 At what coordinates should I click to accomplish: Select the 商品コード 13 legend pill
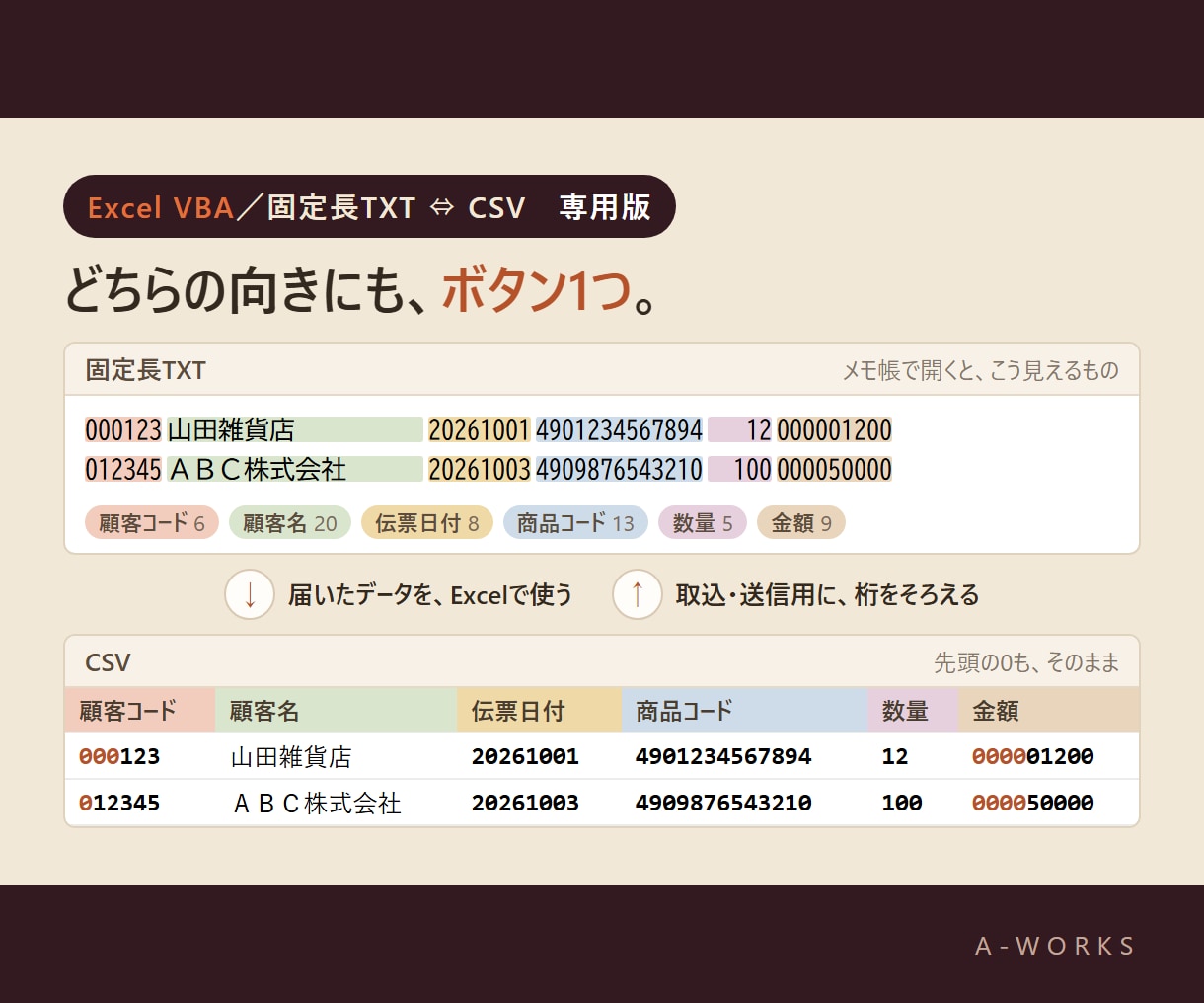[x=575, y=523]
